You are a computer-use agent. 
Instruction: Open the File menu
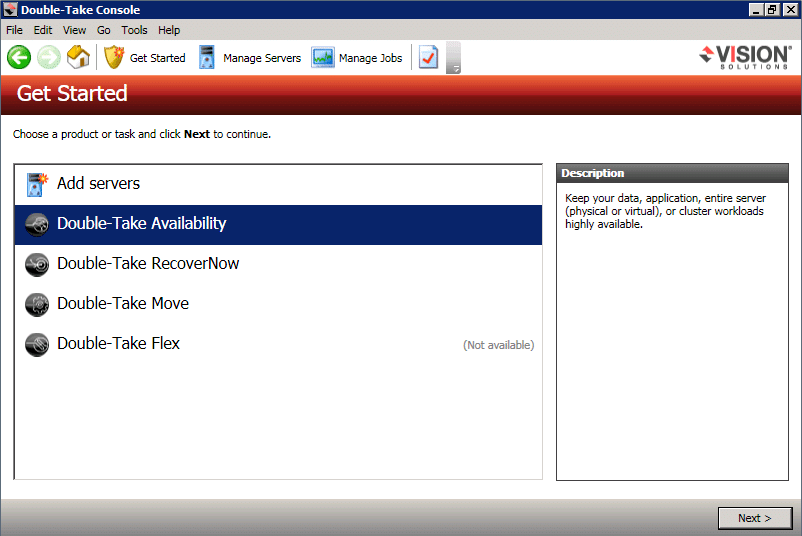(15, 30)
